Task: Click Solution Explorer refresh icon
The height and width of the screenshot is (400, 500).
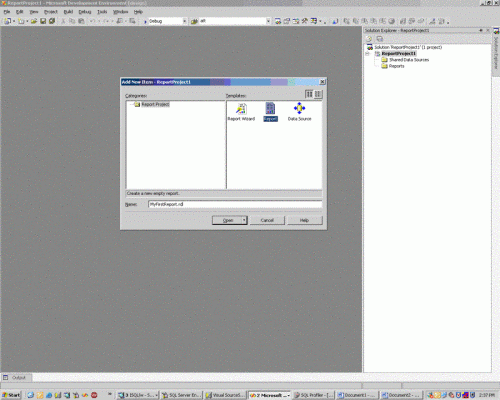Action: (x=370, y=39)
